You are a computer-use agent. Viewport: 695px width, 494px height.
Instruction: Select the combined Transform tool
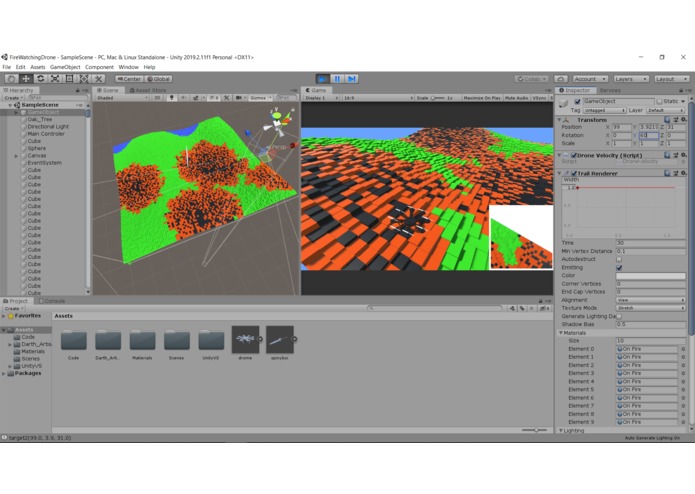[84, 79]
